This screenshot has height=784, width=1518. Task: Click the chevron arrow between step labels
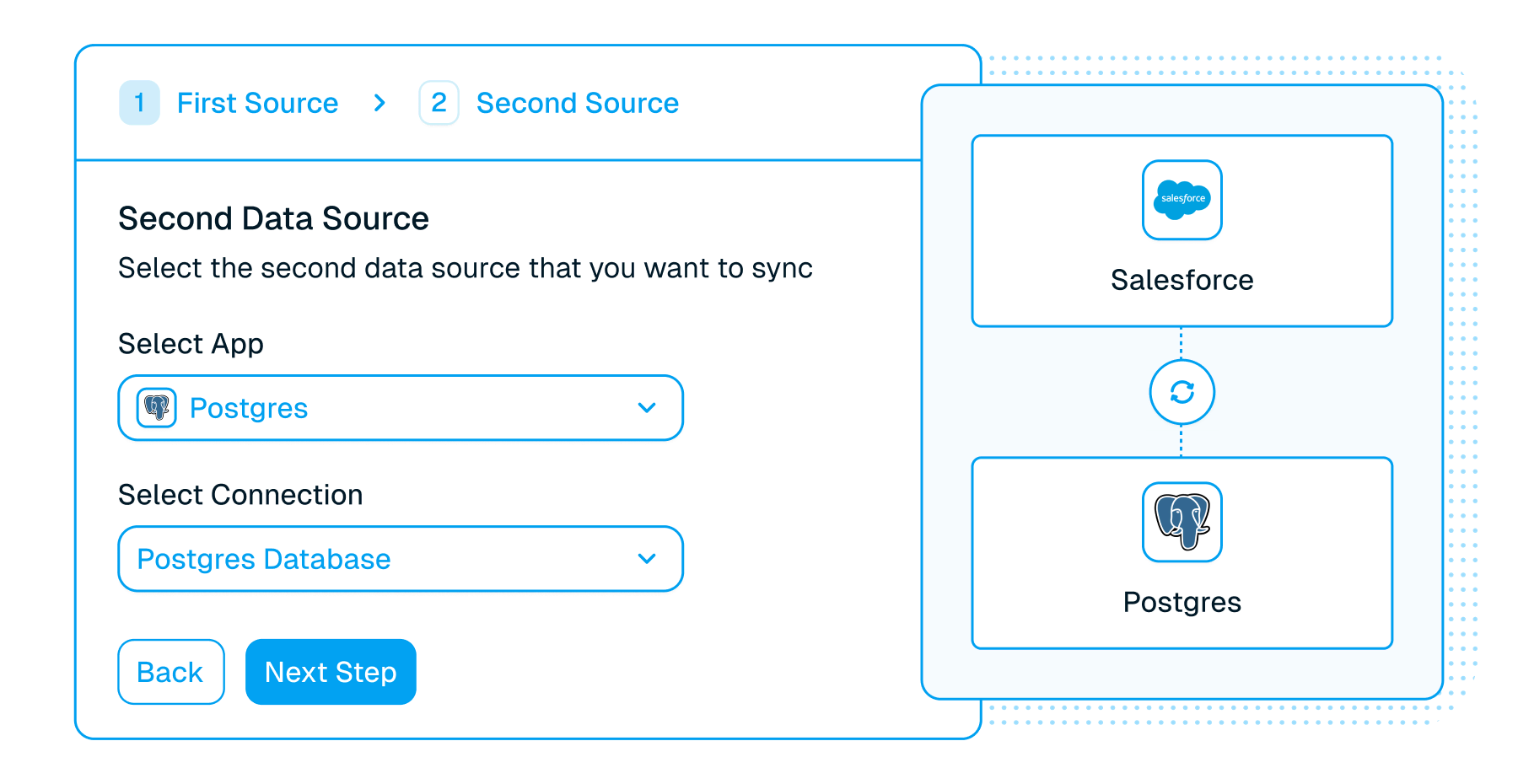[379, 103]
